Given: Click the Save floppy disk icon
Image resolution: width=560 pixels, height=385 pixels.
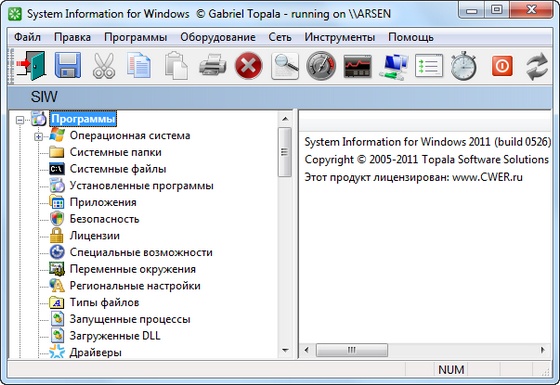Looking at the screenshot, I should (68, 65).
